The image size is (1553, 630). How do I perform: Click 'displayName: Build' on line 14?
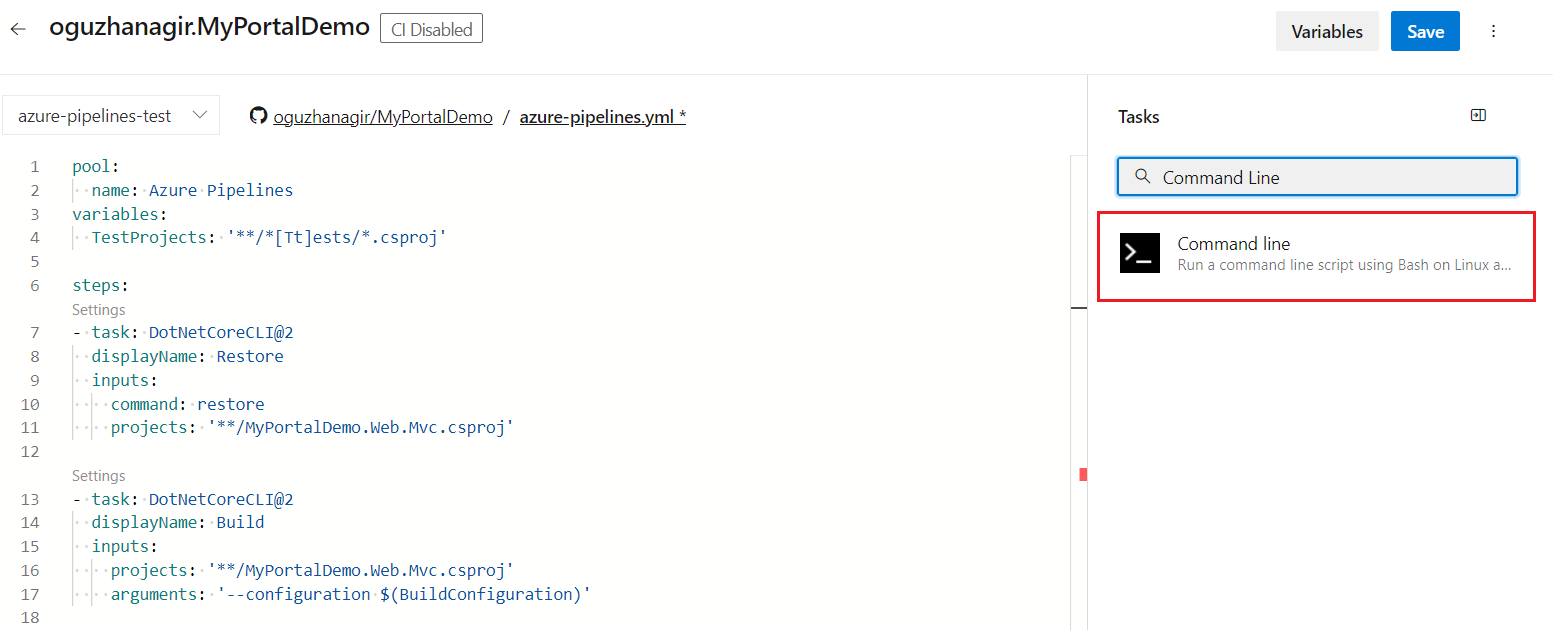point(178,522)
